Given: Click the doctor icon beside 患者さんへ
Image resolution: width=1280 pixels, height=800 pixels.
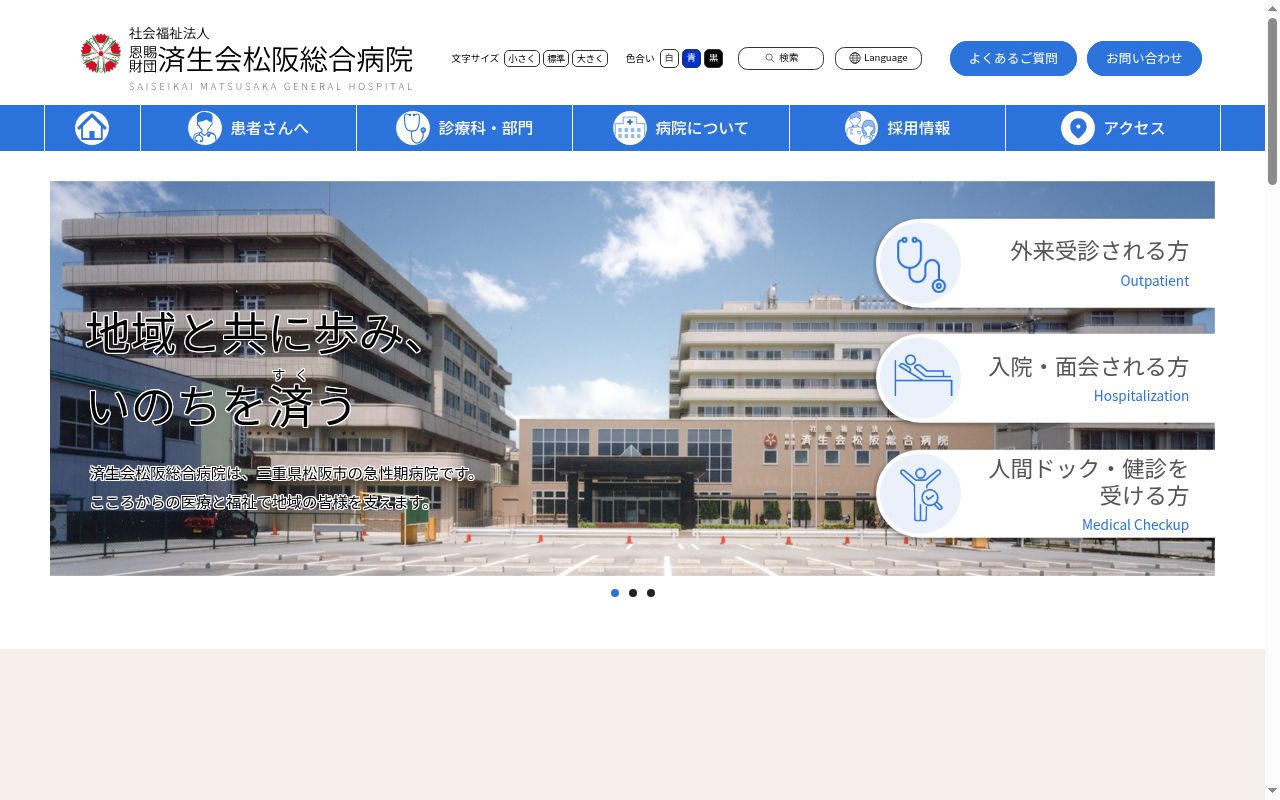Looking at the screenshot, I should pos(205,128).
